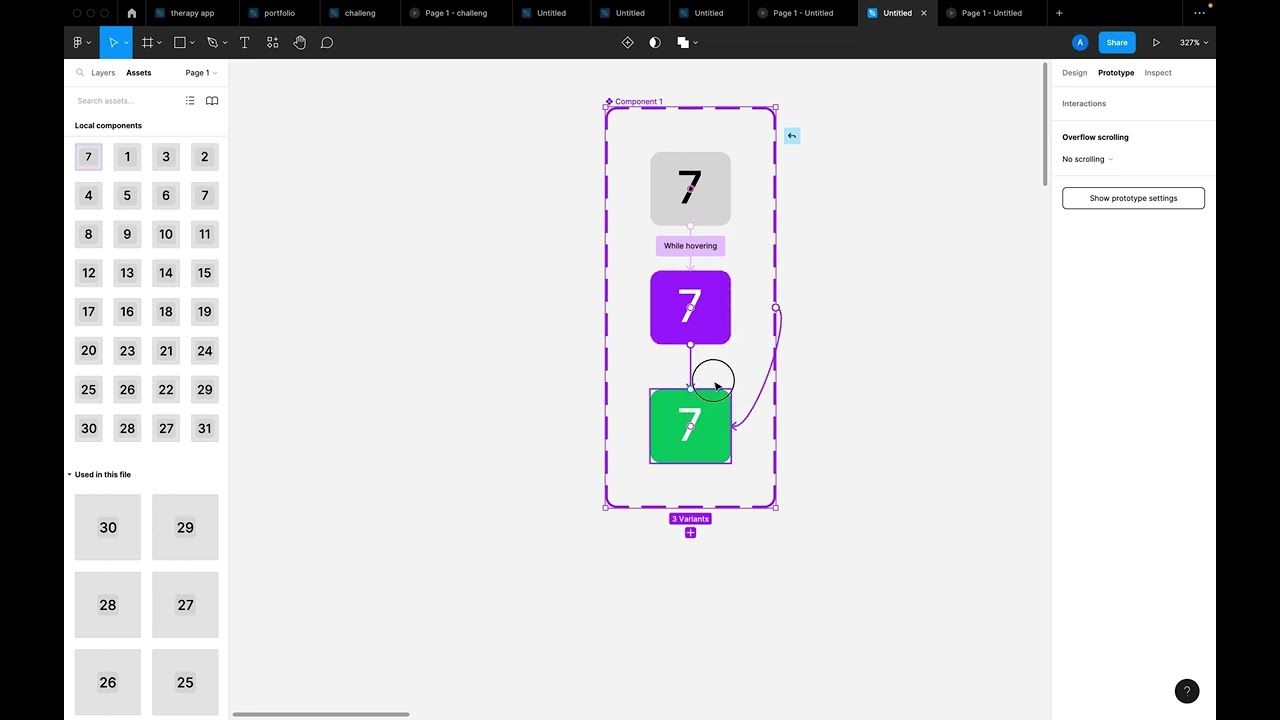Viewport: 1280px width, 720px height.
Task: Click the Share button
Action: (1117, 43)
